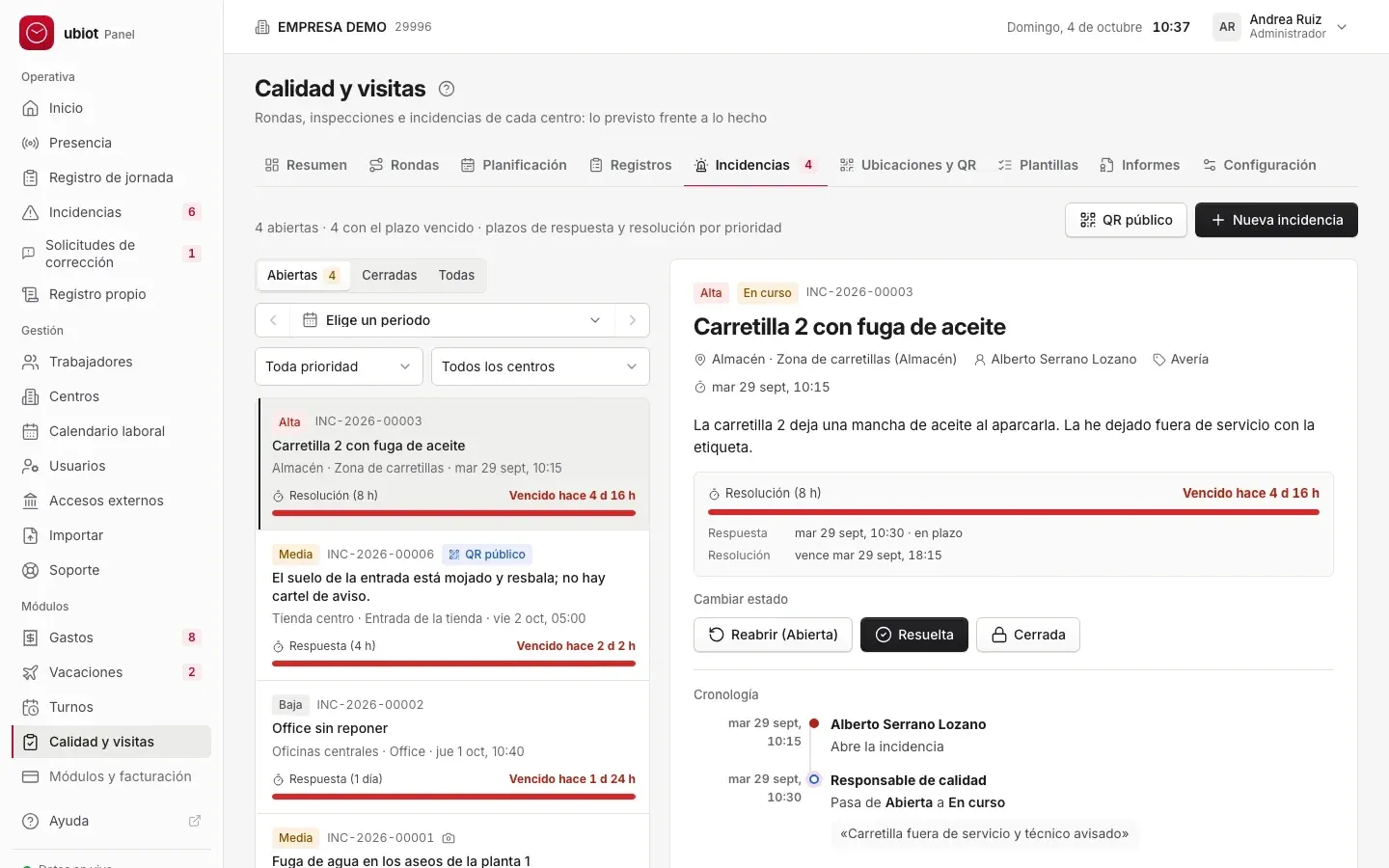Open Registro de jornada
The image size is (1389, 868).
coord(111,177)
